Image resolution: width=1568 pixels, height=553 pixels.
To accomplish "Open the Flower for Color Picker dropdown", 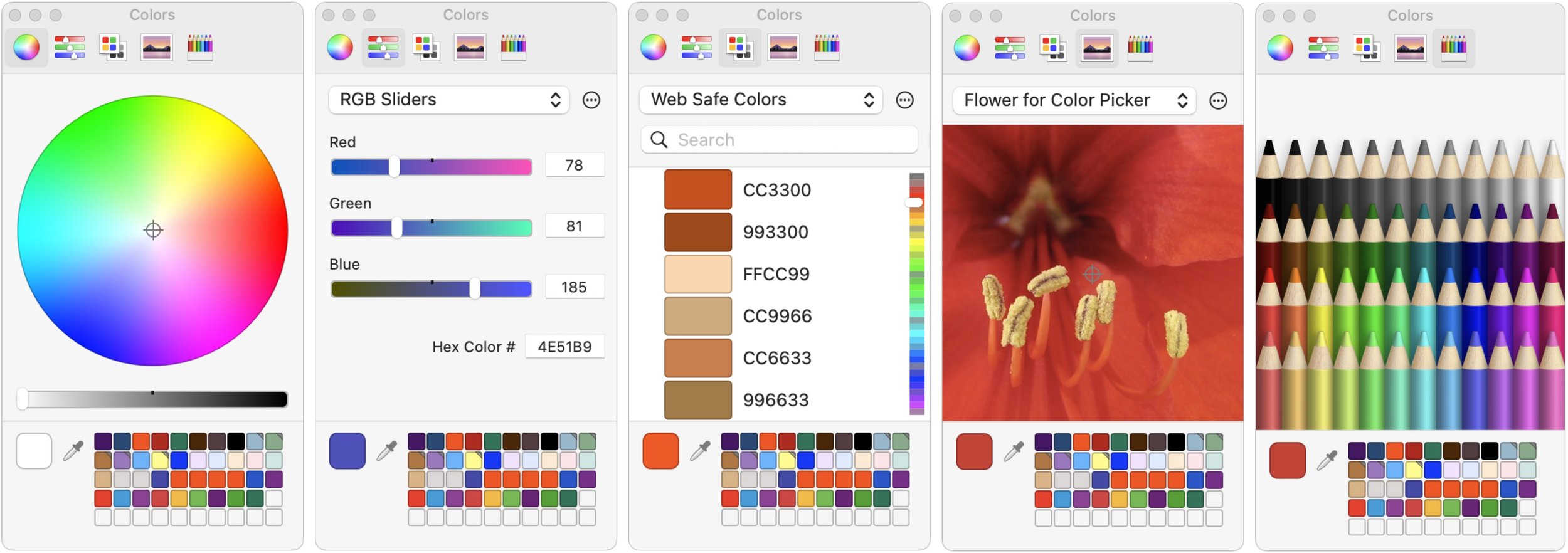I will pyautogui.click(x=1074, y=101).
